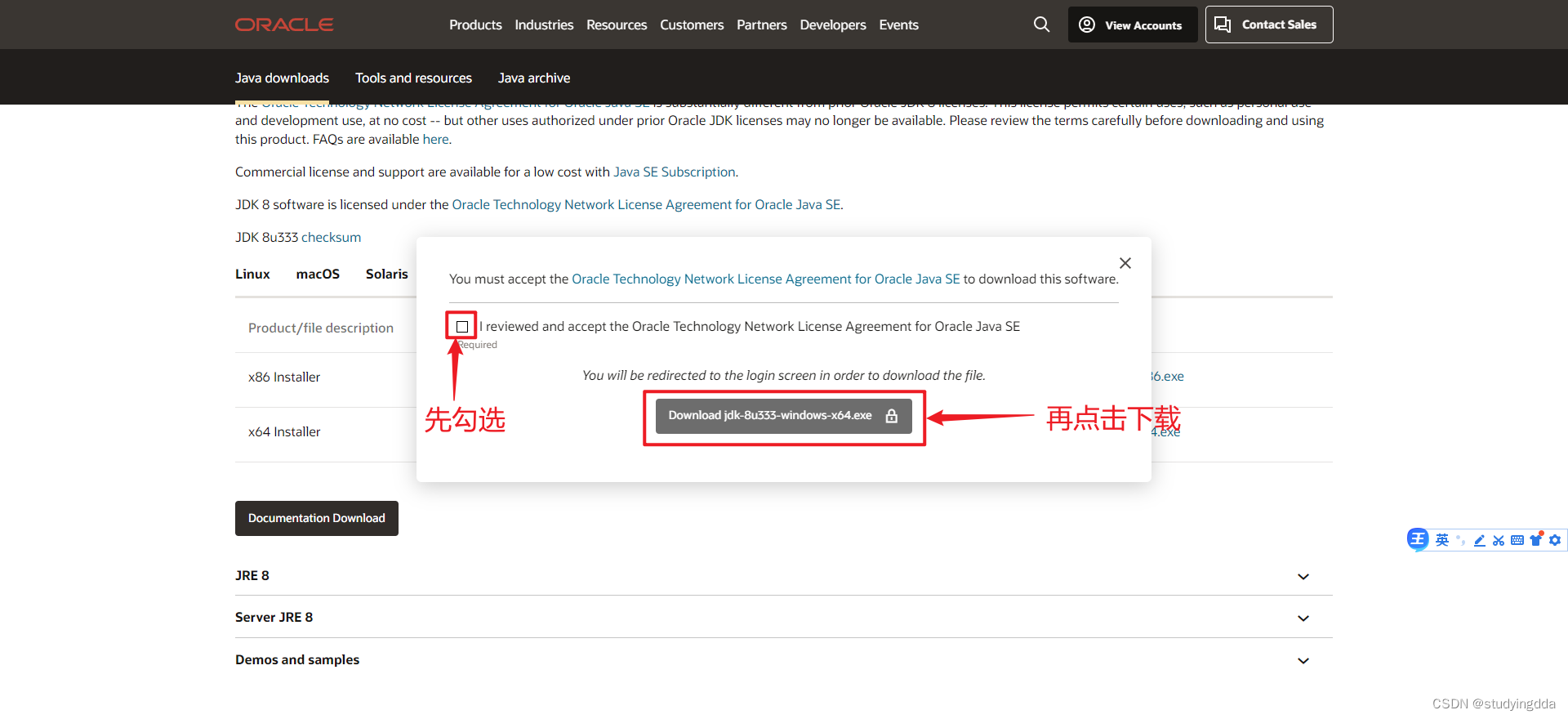1568x719 pixels.
Task: Click the x64 Installer exe download link
Action: pyautogui.click(x=1166, y=431)
